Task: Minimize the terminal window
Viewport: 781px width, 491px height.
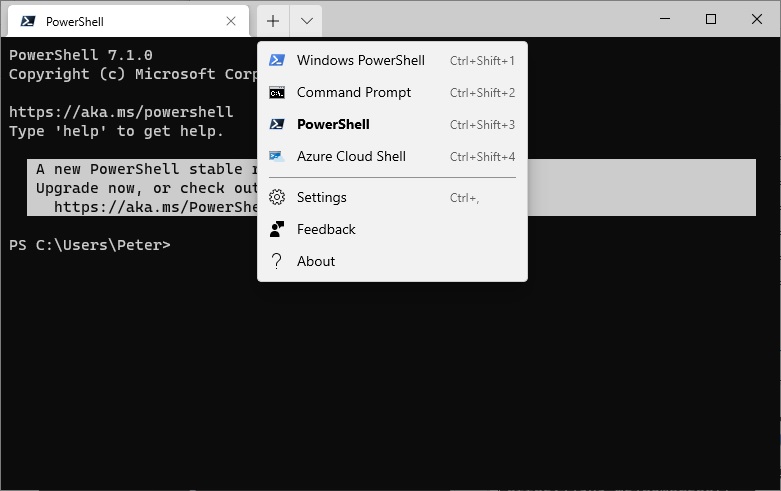Action: [663, 19]
